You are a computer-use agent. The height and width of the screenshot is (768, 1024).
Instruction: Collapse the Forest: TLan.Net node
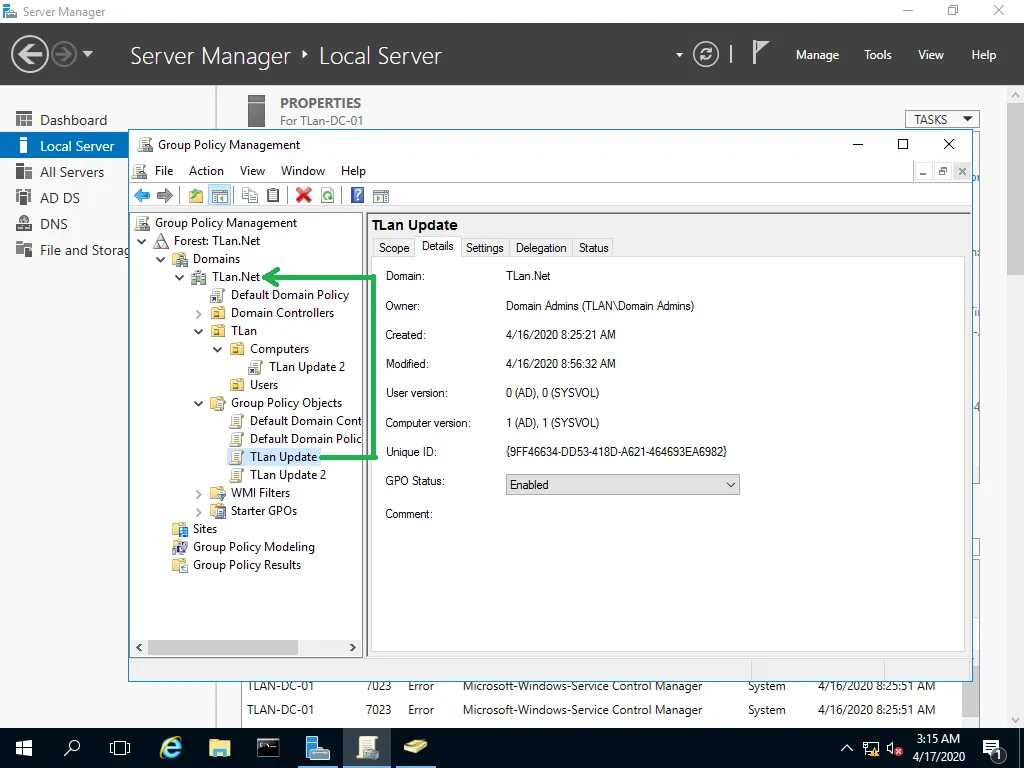tap(142, 241)
